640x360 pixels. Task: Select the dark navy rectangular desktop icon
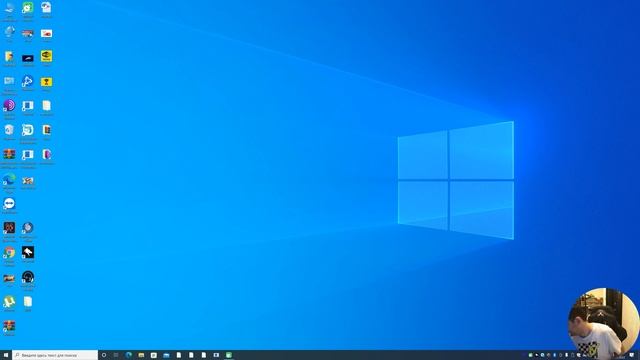(x=28, y=58)
